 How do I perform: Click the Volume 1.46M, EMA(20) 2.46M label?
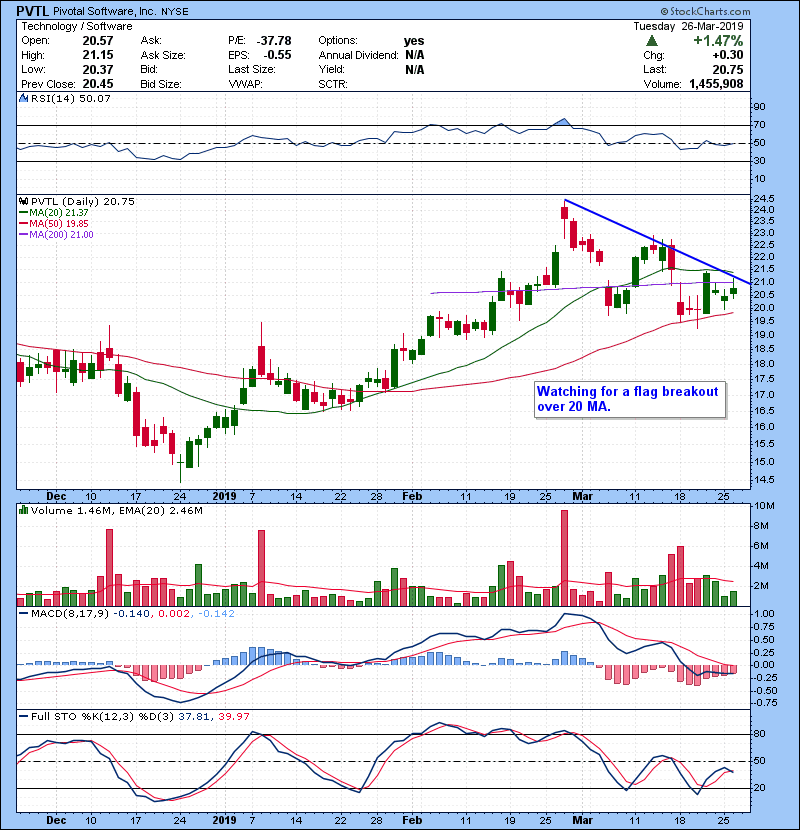pyautogui.click(x=117, y=510)
